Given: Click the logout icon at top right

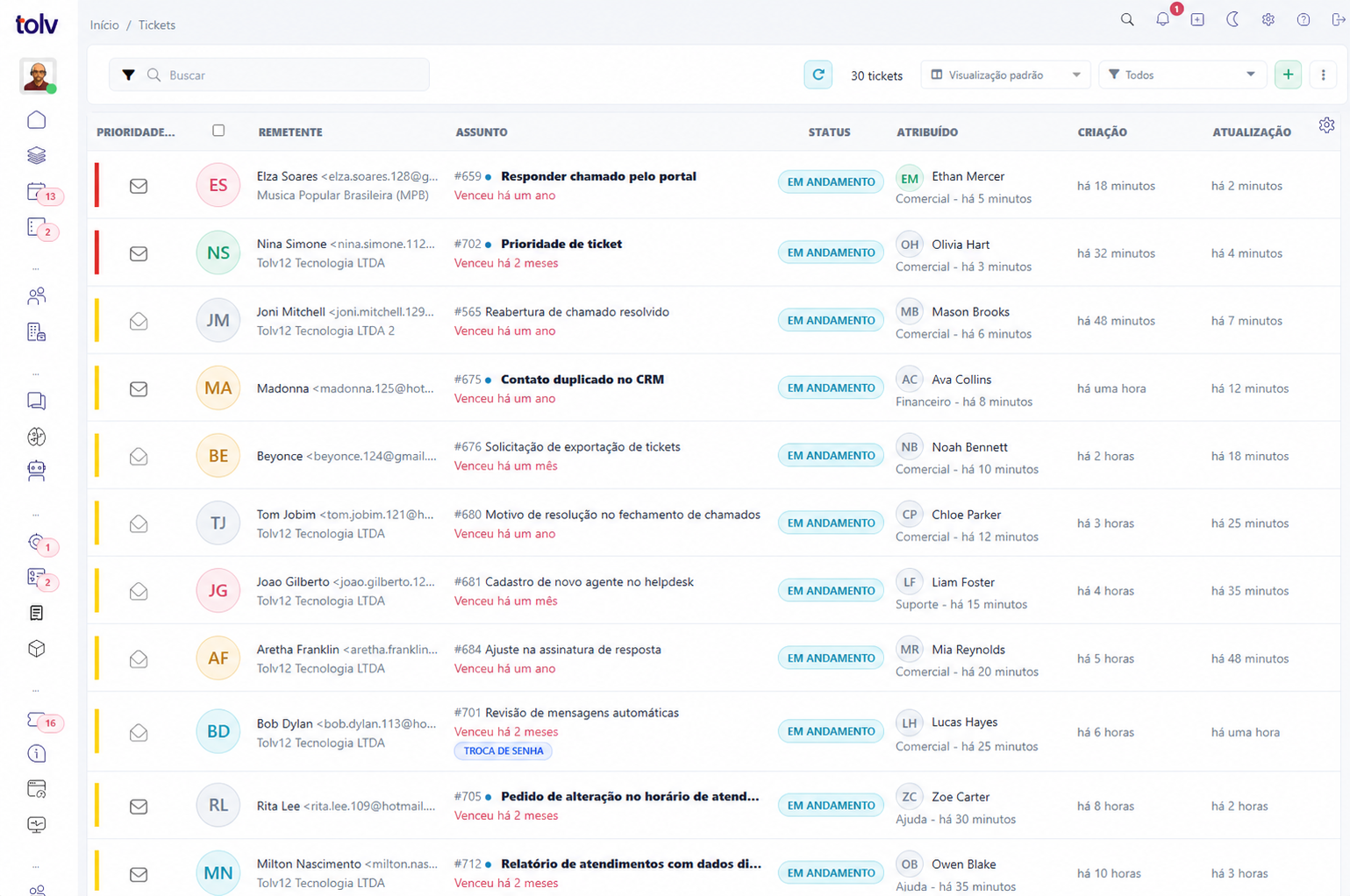Looking at the screenshot, I should click(x=1338, y=20).
